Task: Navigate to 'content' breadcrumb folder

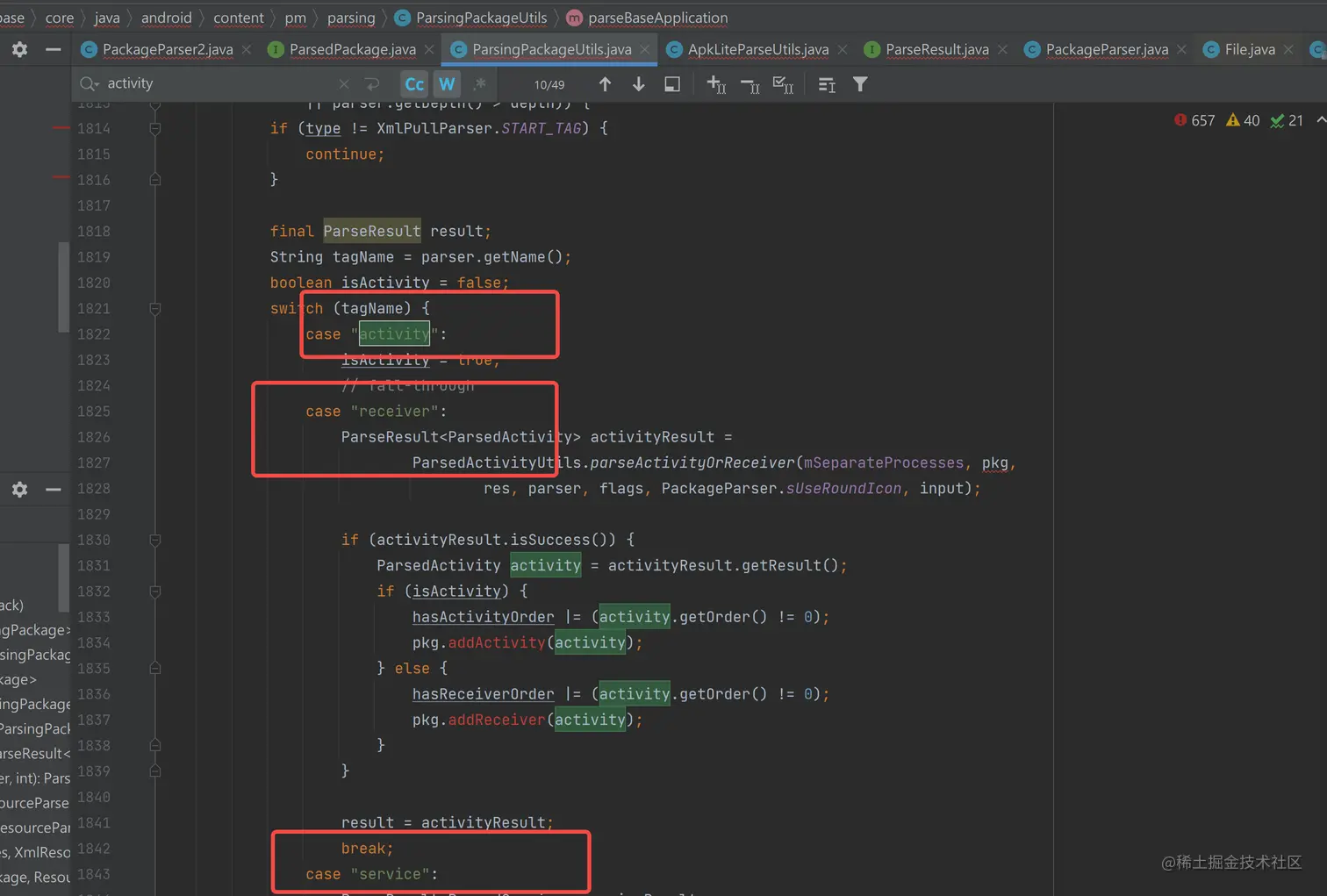Action: coord(238,18)
